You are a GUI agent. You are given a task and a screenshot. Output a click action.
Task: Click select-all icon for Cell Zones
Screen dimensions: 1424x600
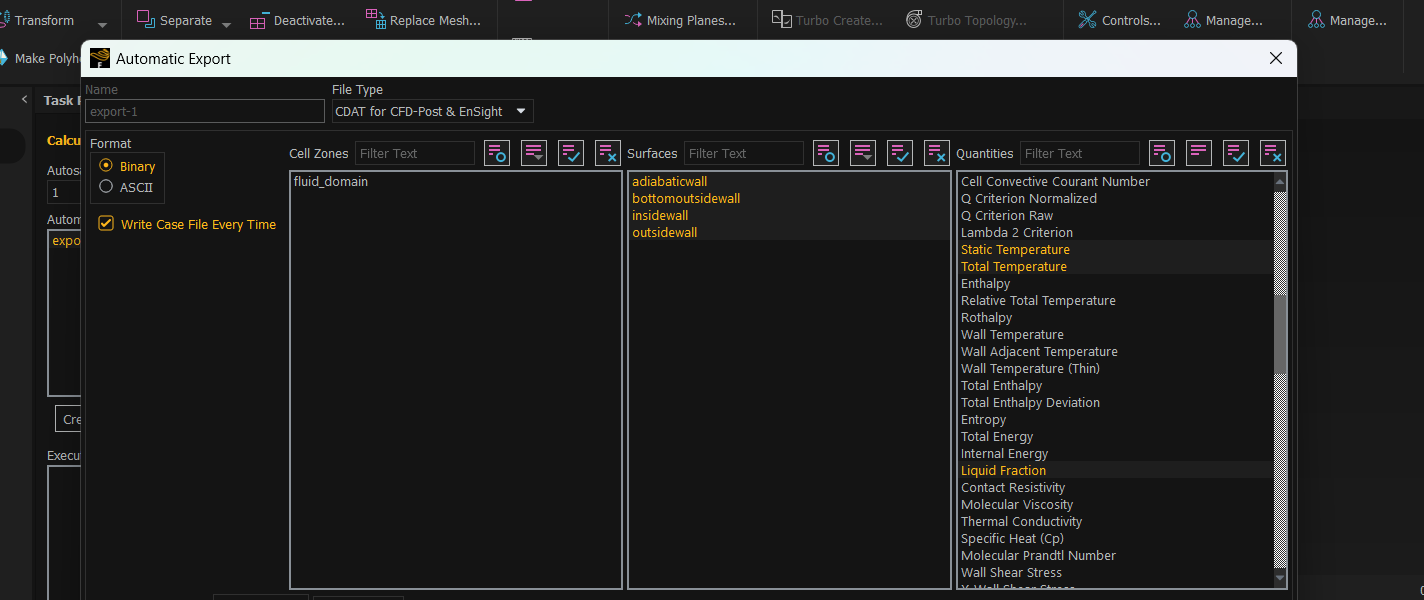571,153
